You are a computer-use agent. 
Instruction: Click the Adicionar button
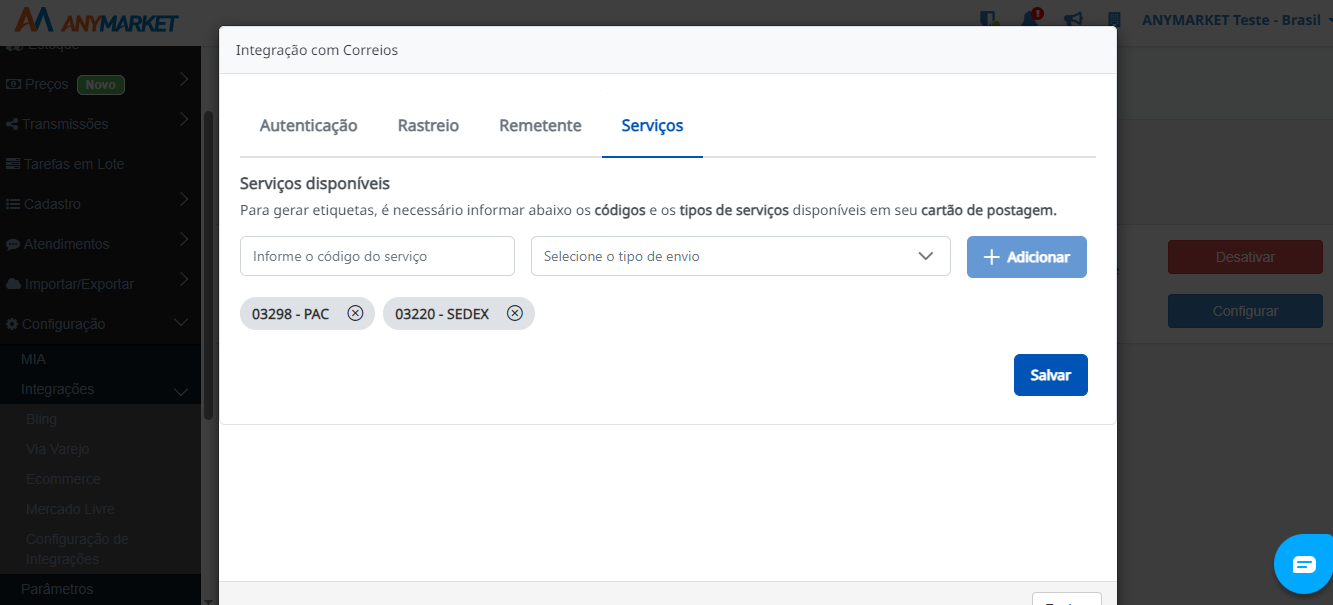[1026, 257]
